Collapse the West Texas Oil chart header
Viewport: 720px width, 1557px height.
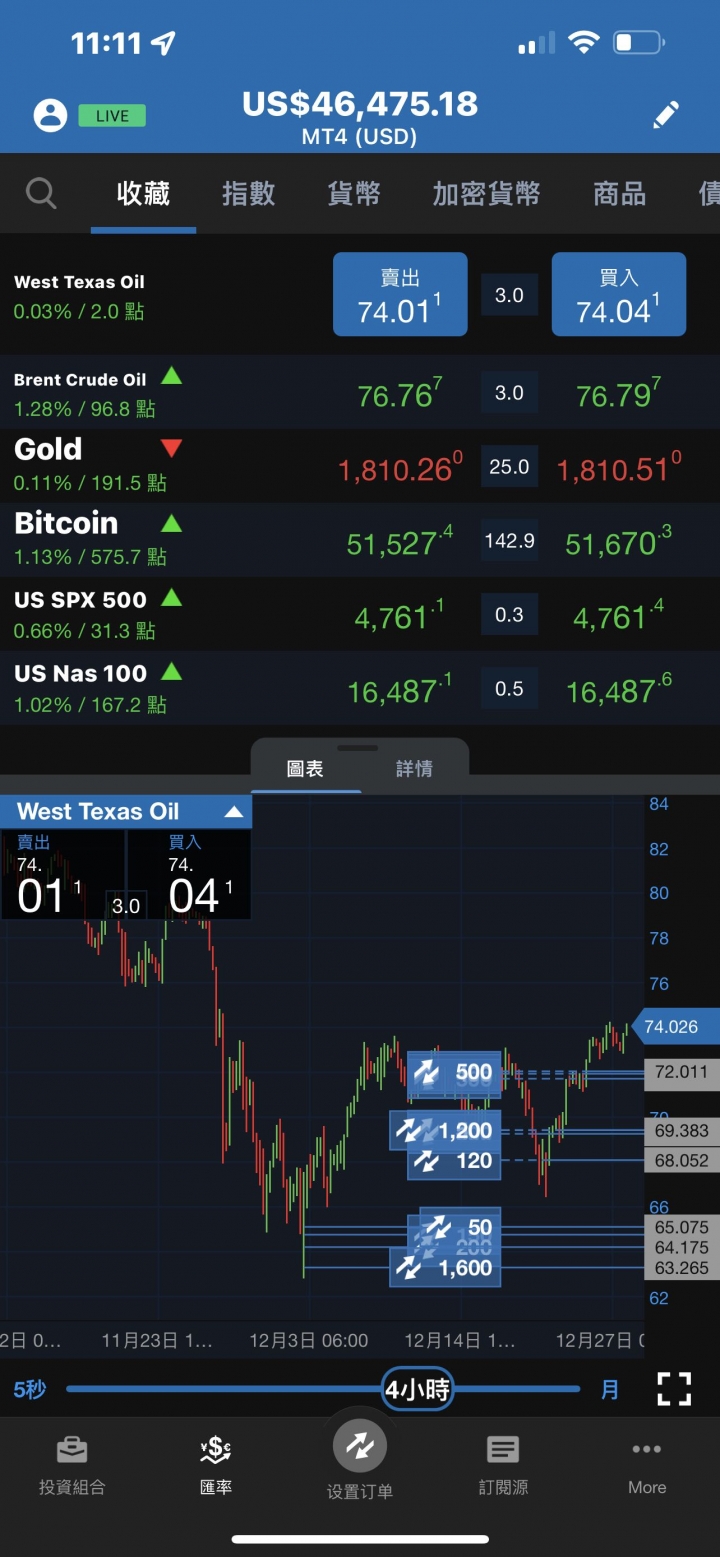233,812
